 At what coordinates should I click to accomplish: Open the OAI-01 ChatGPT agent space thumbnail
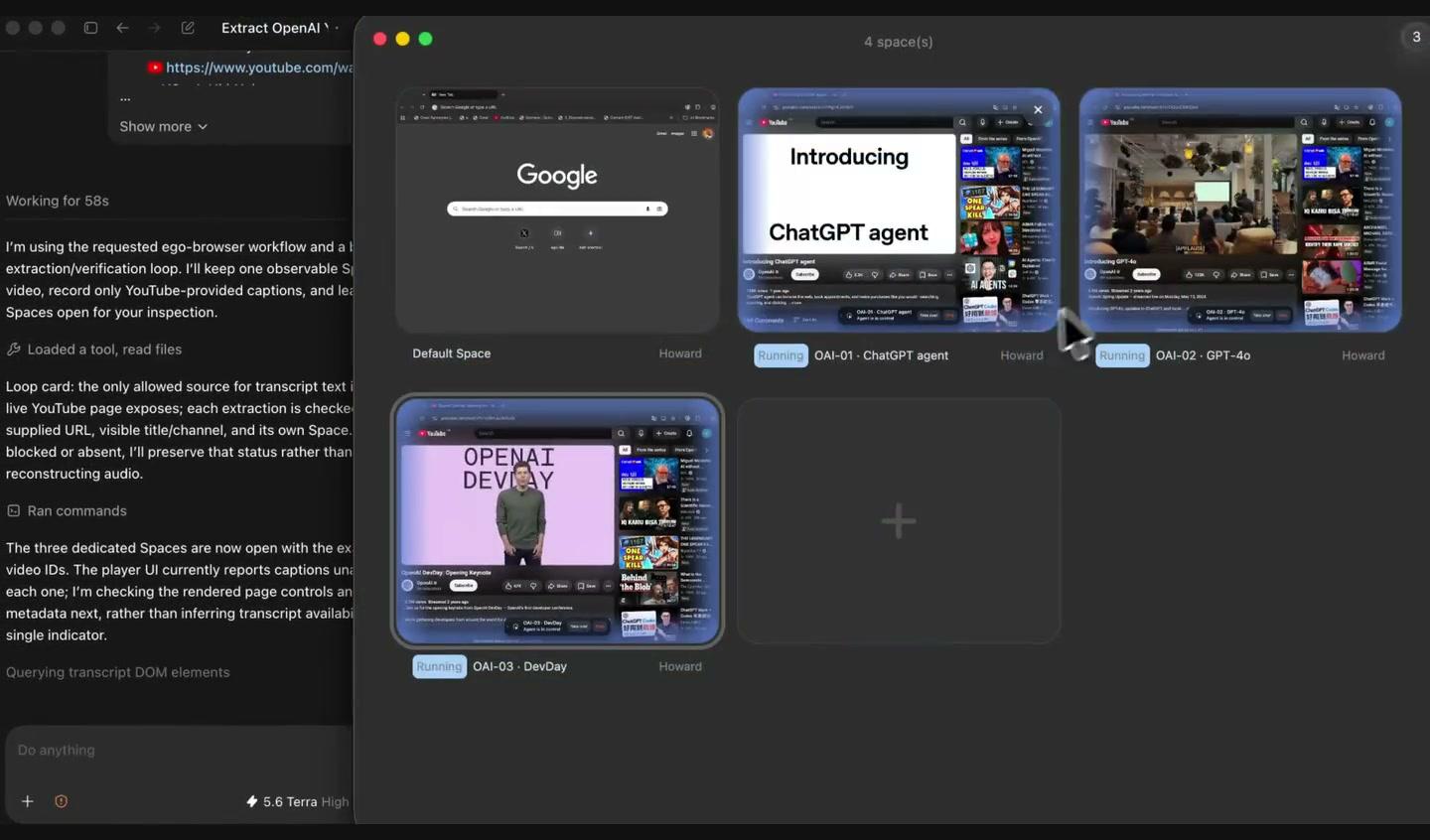tap(899, 210)
